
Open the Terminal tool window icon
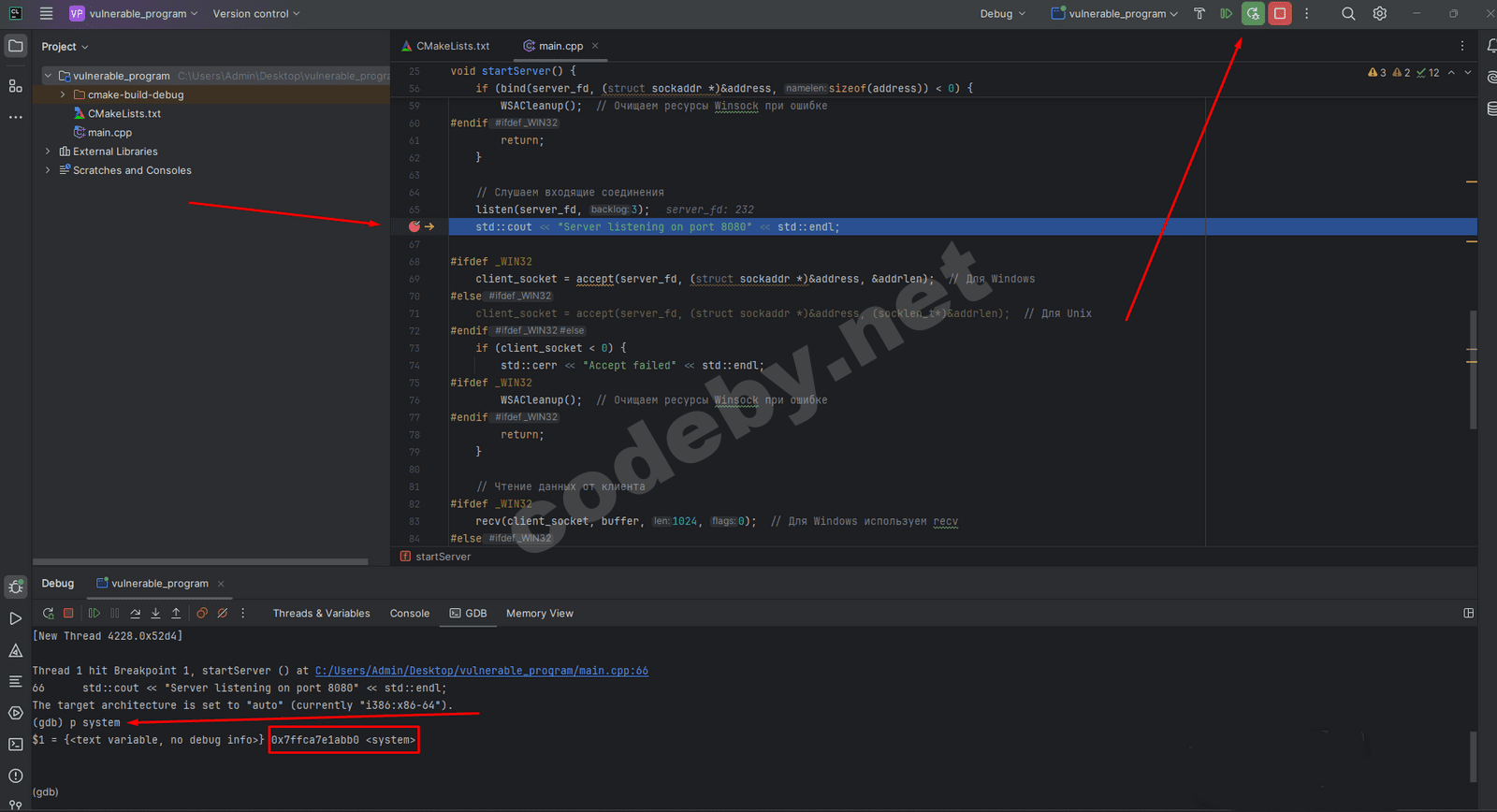15,745
